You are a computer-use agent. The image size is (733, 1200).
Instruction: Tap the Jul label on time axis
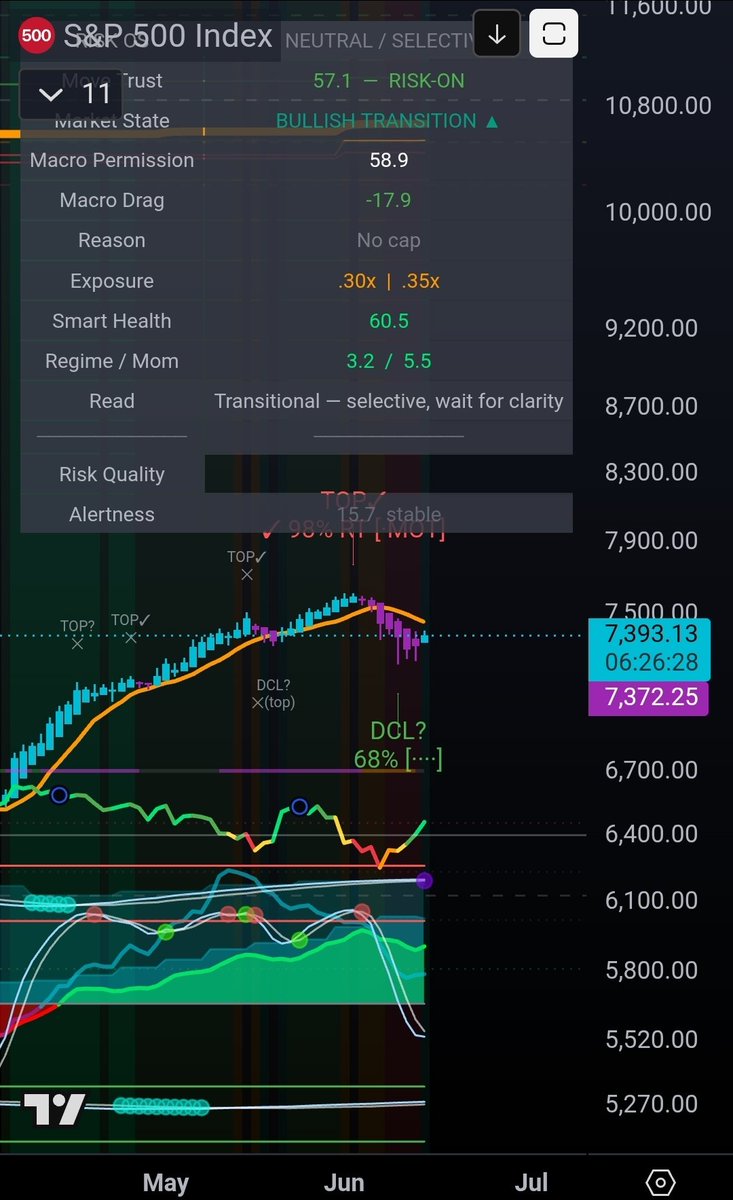point(531,1182)
